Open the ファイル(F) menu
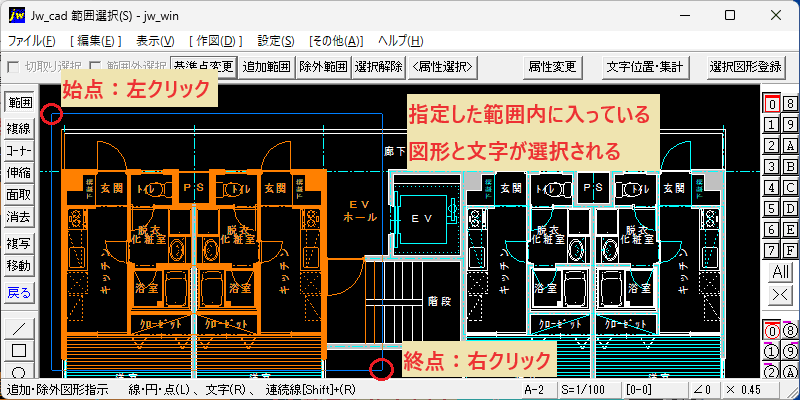800x400 pixels. (32, 41)
